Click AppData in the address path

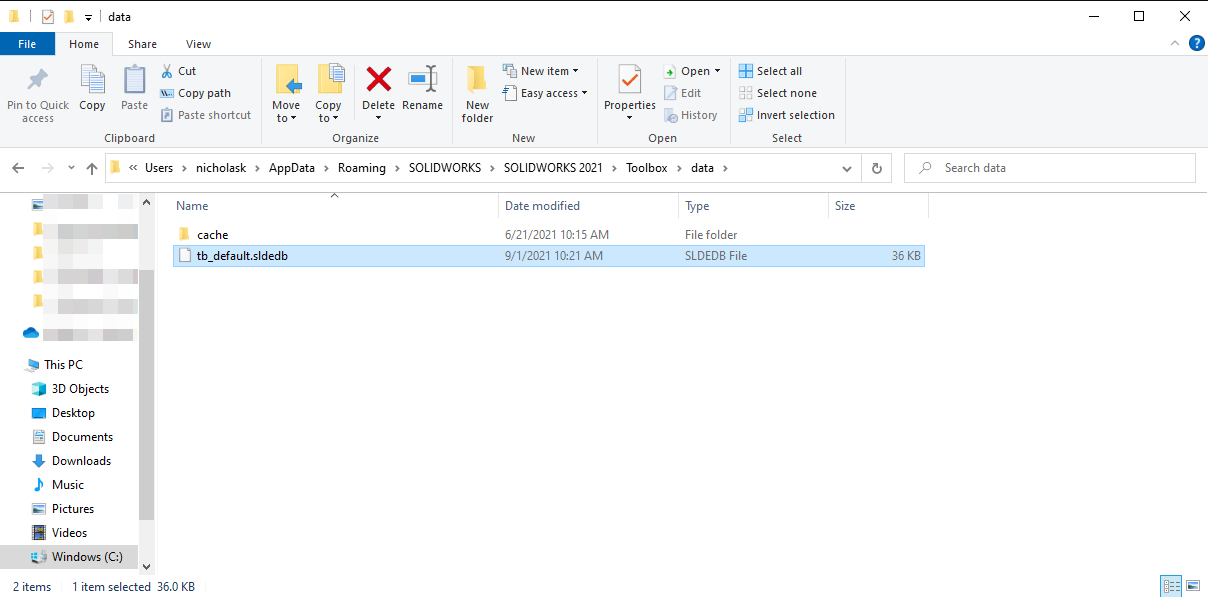pyautogui.click(x=292, y=168)
